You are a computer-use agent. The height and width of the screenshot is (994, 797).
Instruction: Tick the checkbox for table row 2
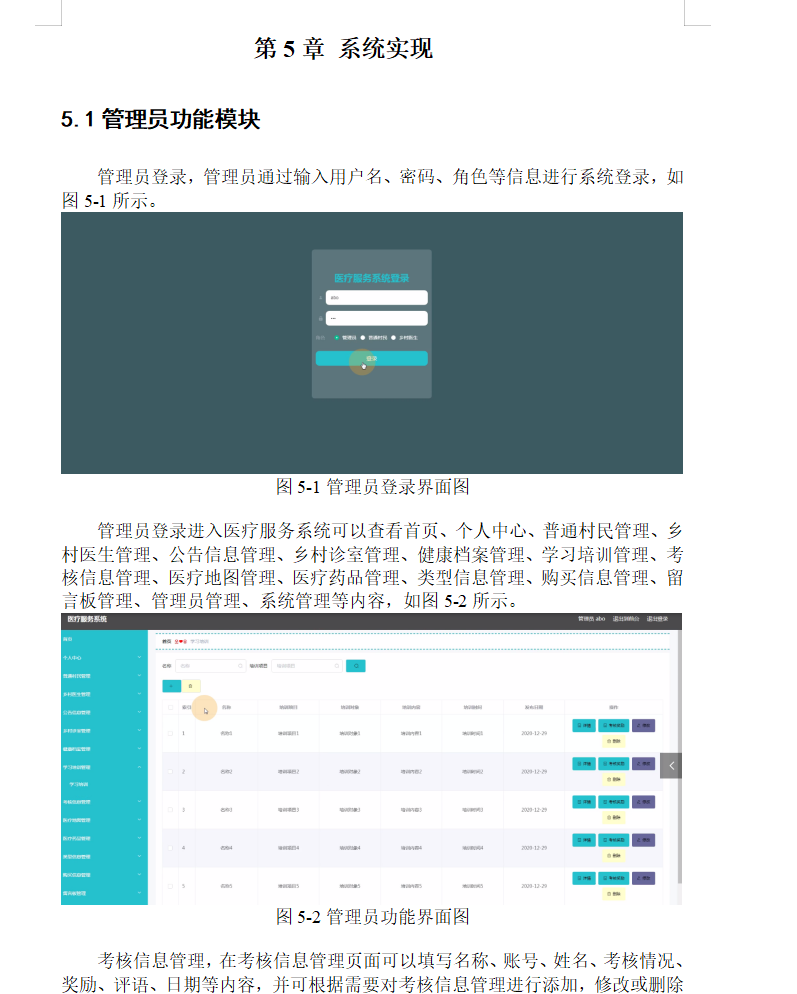pos(170,771)
